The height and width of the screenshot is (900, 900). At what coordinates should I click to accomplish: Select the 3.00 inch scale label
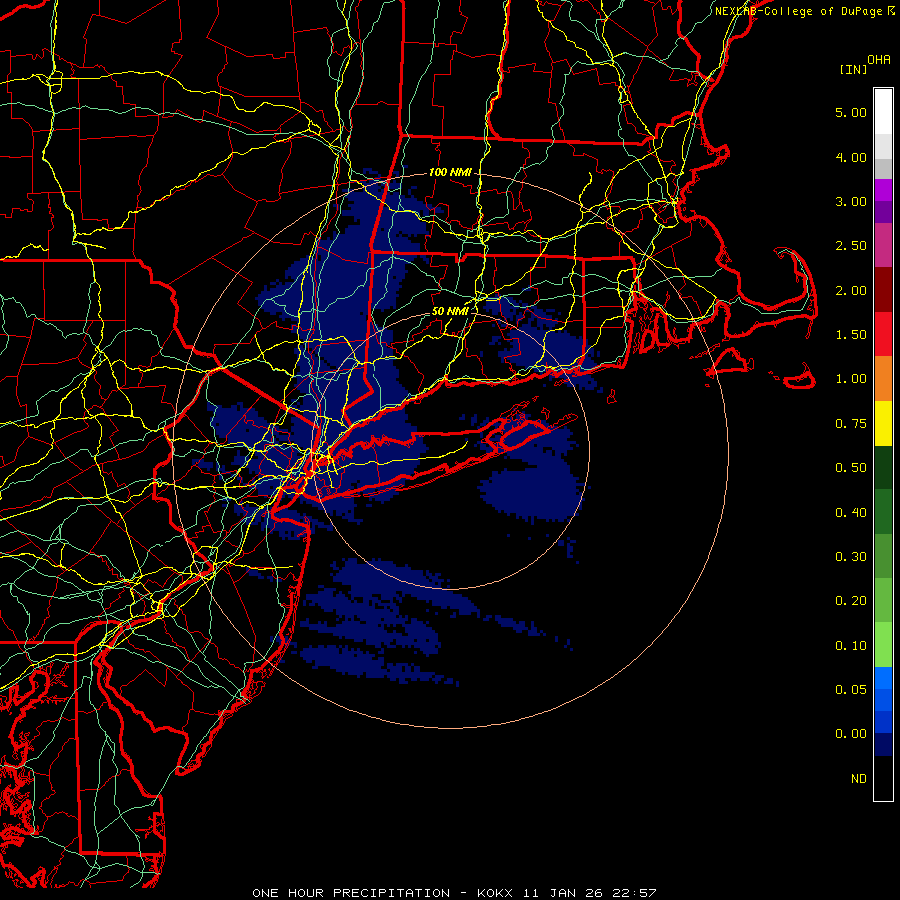pos(851,201)
